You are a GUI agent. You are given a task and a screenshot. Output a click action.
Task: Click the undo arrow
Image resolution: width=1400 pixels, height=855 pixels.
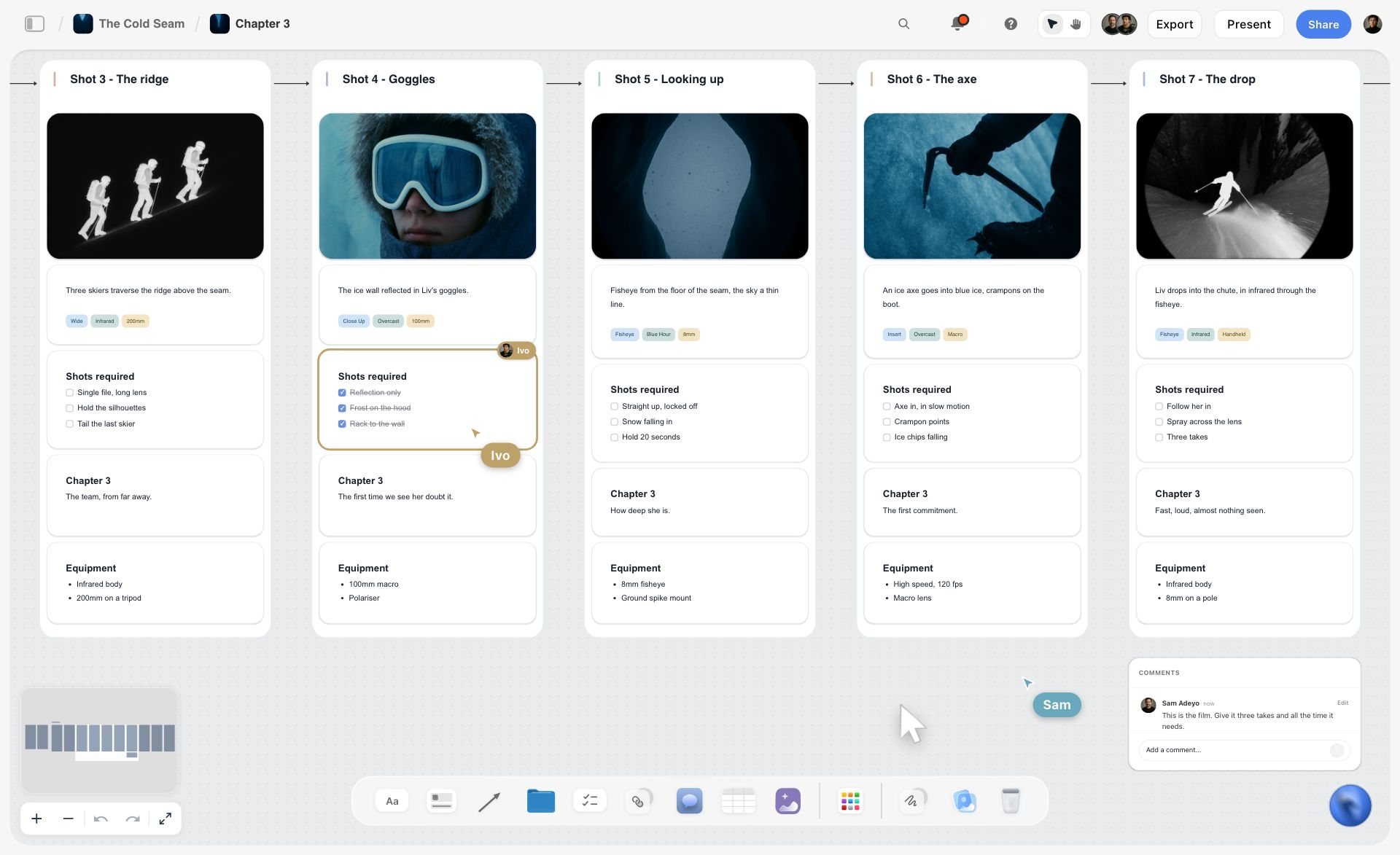click(101, 819)
